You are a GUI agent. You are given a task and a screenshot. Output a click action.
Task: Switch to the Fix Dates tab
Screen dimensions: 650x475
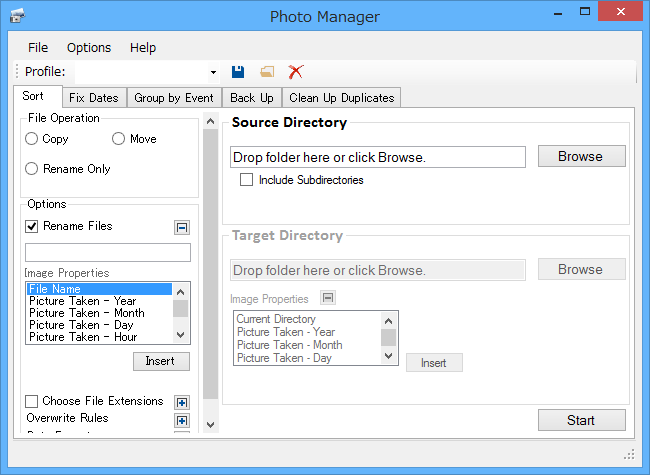(x=93, y=98)
